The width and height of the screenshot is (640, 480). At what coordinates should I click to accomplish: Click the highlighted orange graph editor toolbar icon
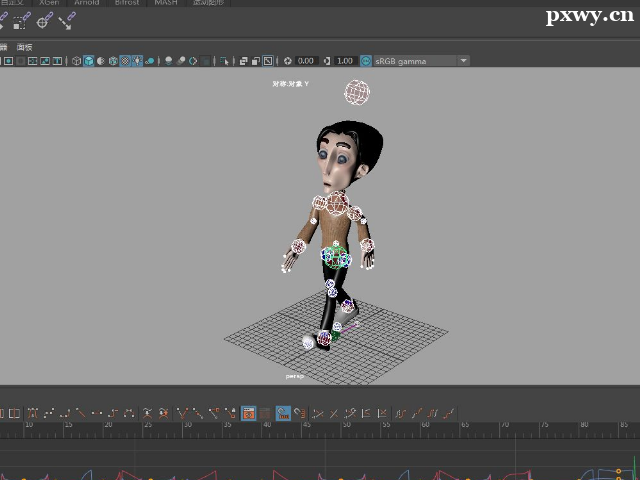tap(248, 413)
